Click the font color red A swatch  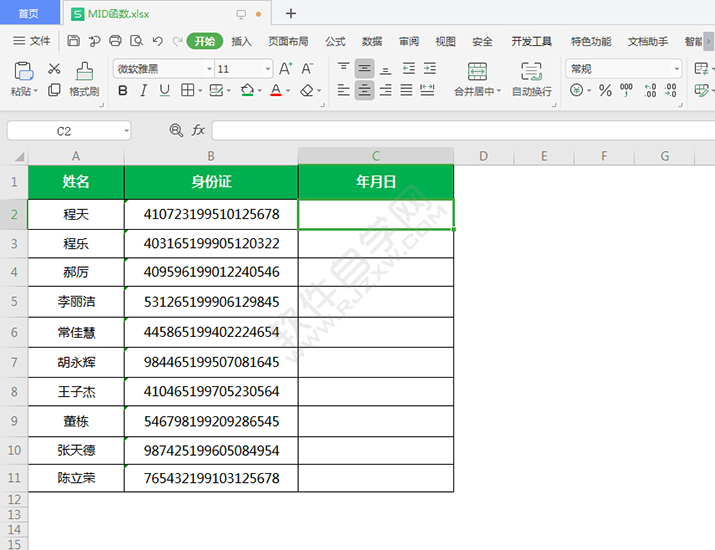point(274,91)
